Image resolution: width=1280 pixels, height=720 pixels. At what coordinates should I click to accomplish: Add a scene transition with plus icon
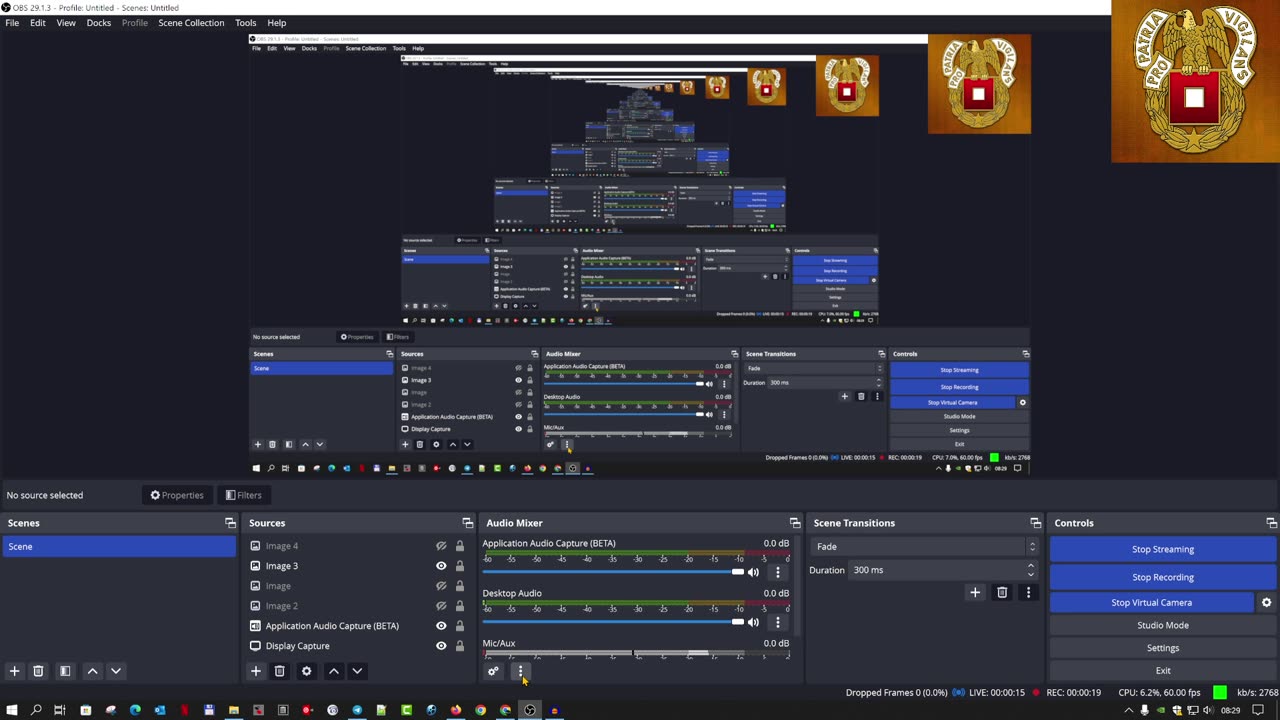click(x=975, y=592)
